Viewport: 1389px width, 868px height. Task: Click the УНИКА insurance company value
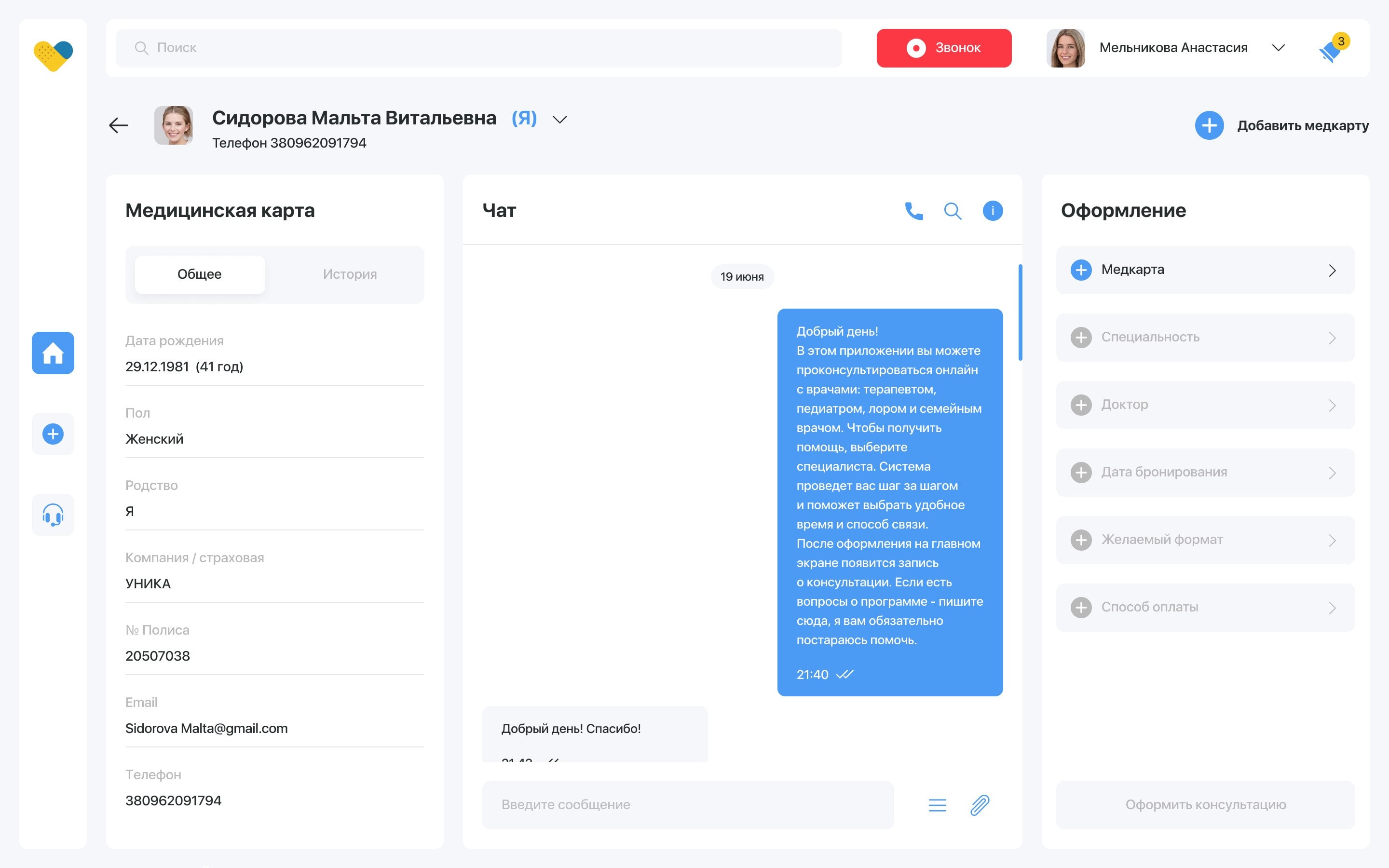(148, 584)
